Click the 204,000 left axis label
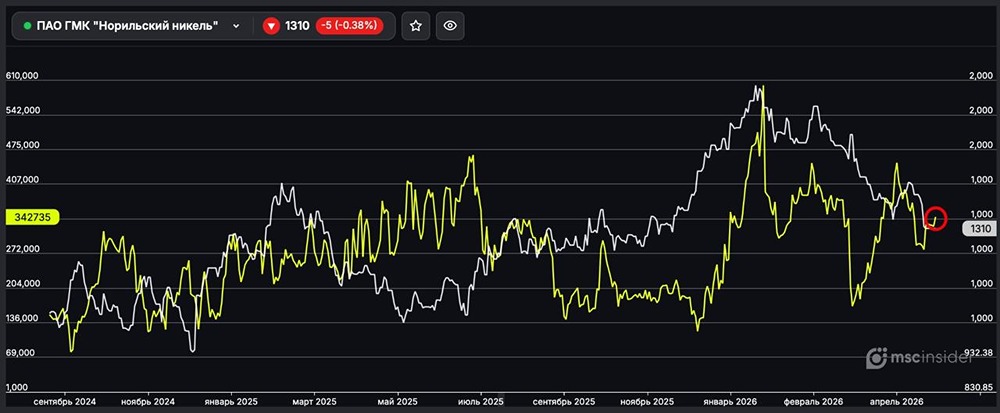 pyautogui.click(x=23, y=284)
